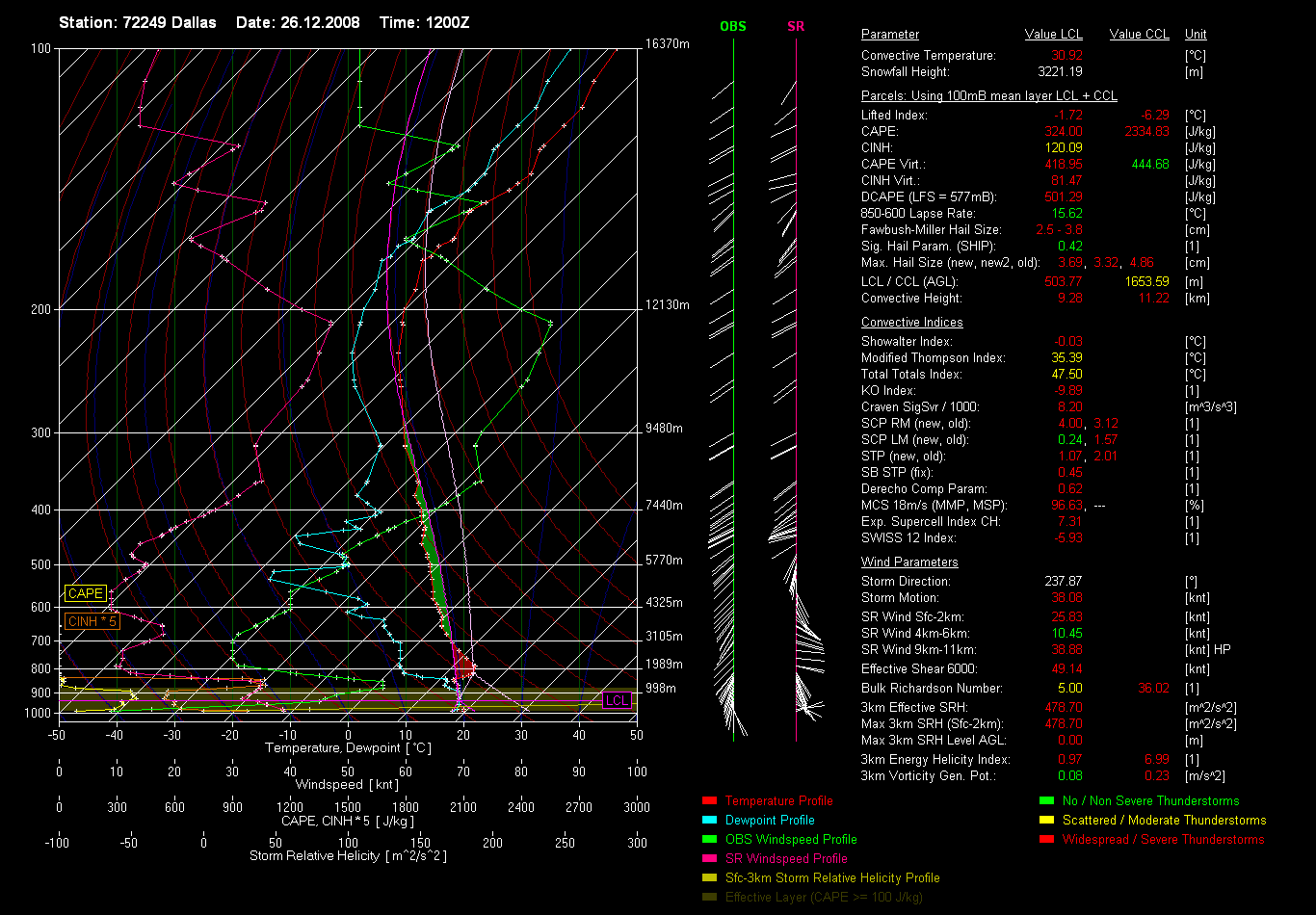Click the Value CCL column heading
The width and height of the screenshot is (1316, 915).
click(x=1139, y=35)
